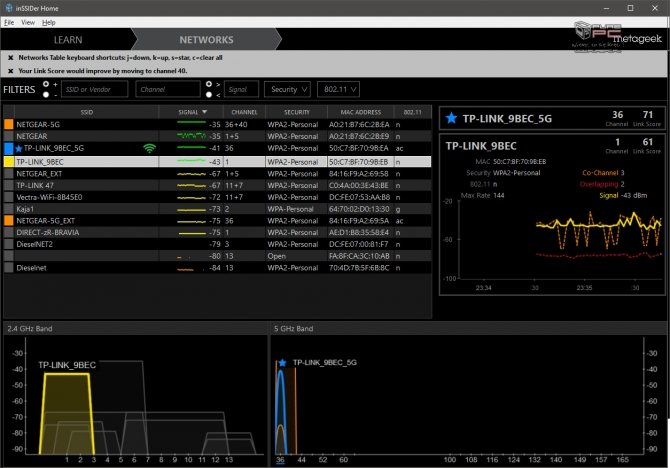Select the NETGEAR-5G network row
Image resolution: width=670 pixels, height=468 pixels.
tap(217, 124)
